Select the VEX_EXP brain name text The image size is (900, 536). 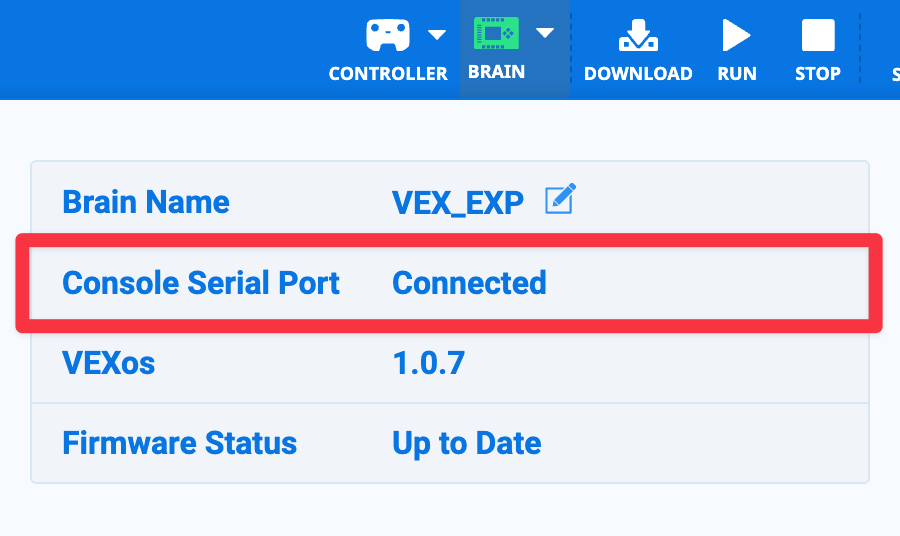point(458,203)
